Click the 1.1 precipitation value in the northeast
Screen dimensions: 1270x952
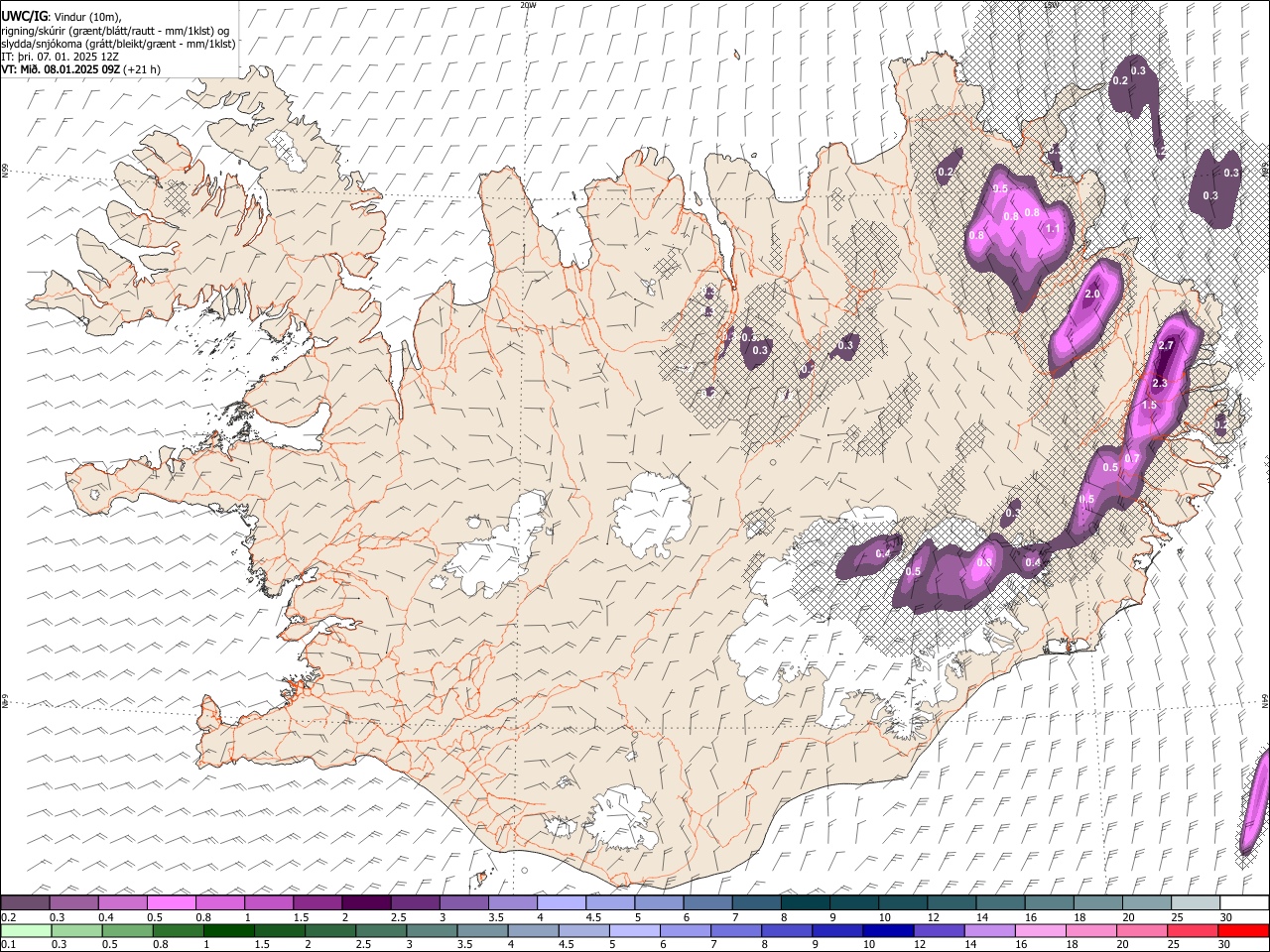click(1053, 229)
